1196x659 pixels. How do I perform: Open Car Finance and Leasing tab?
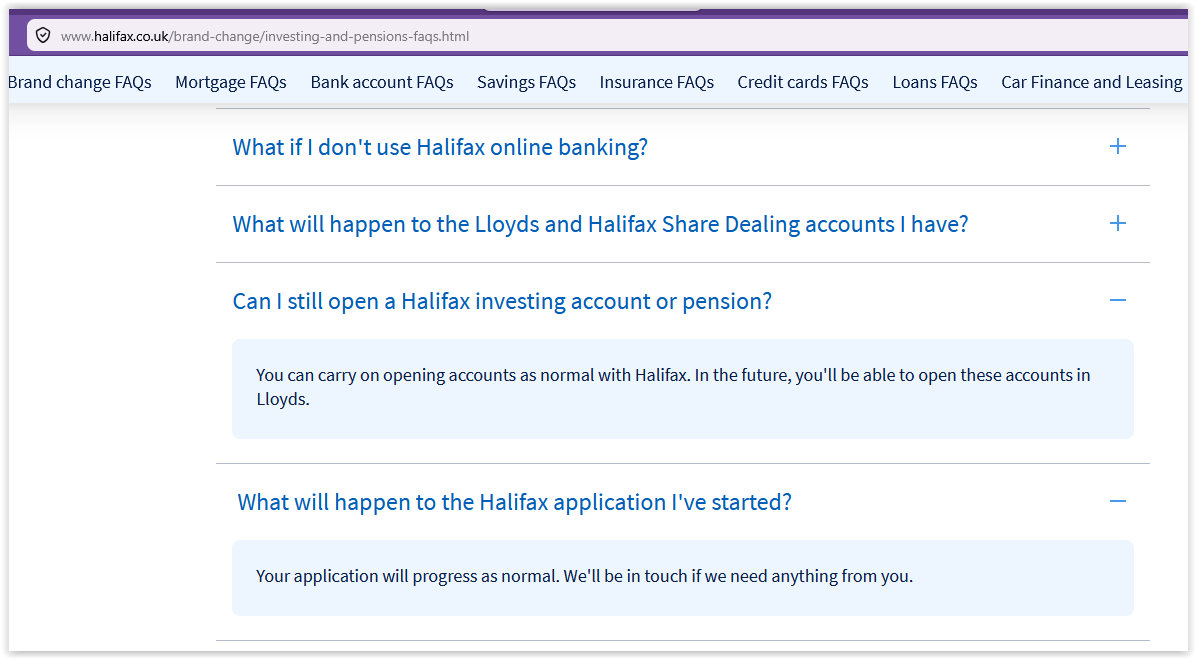[1092, 82]
